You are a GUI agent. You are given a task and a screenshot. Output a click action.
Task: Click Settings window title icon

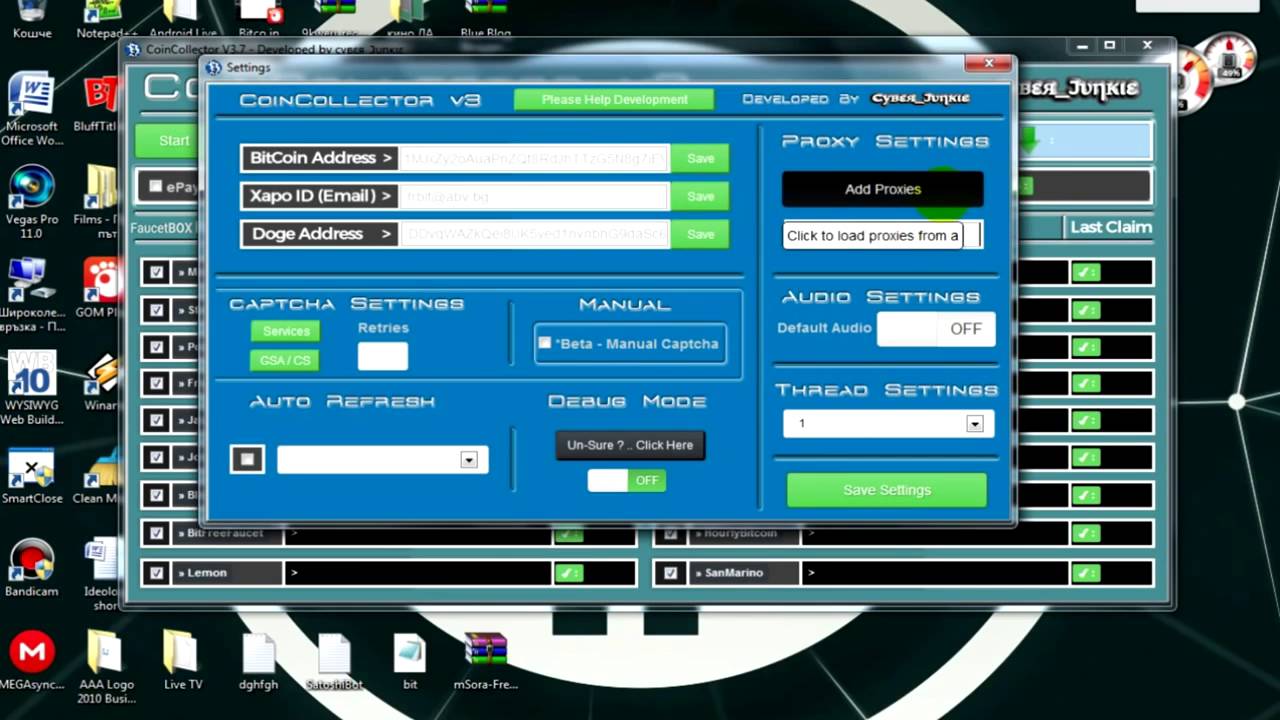[x=212, y=67]
